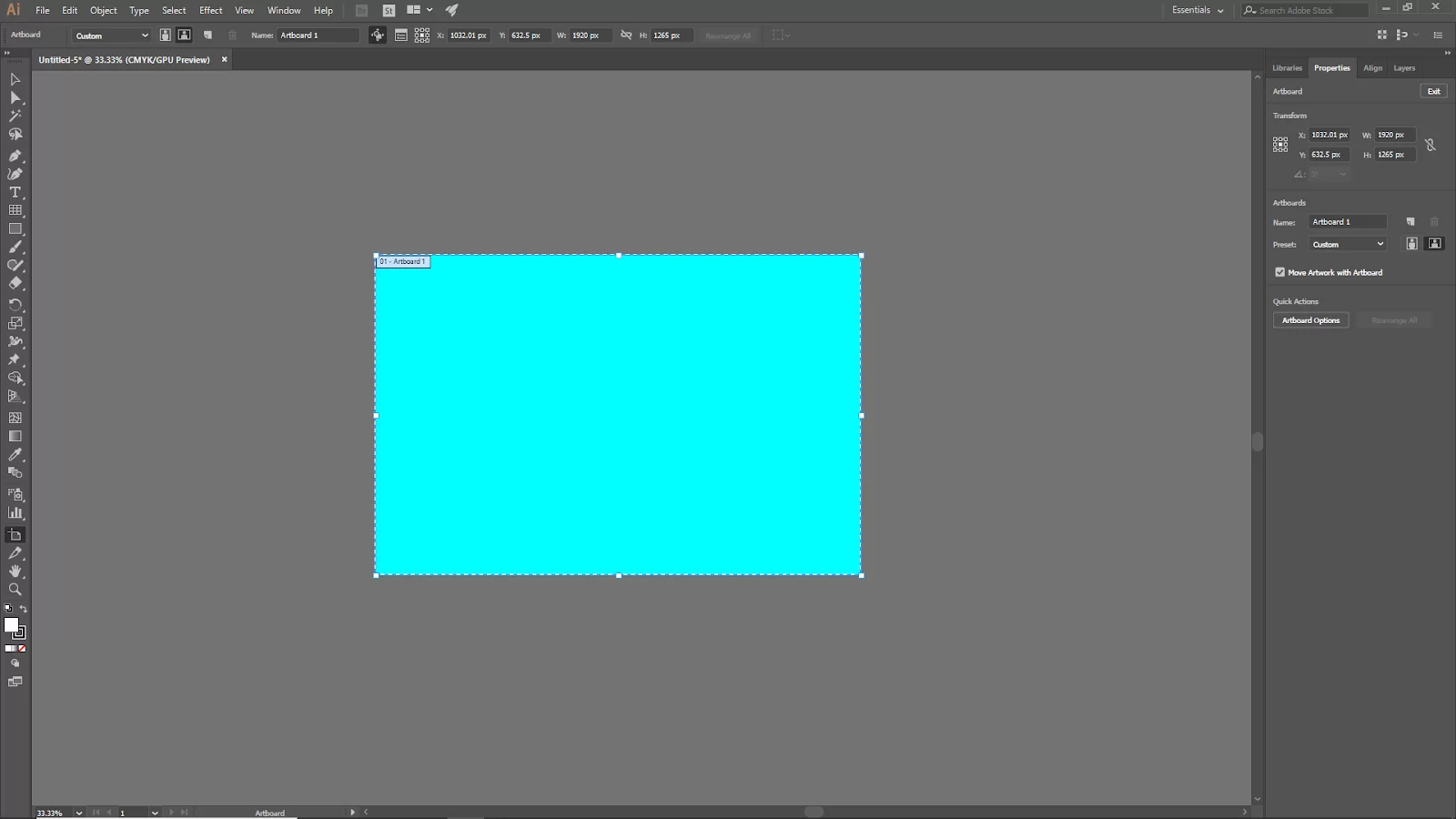Open the Custom preset dropdown in control bar
The height and width of the screenshot is (819, 1456).
click(x=111, y=35)
